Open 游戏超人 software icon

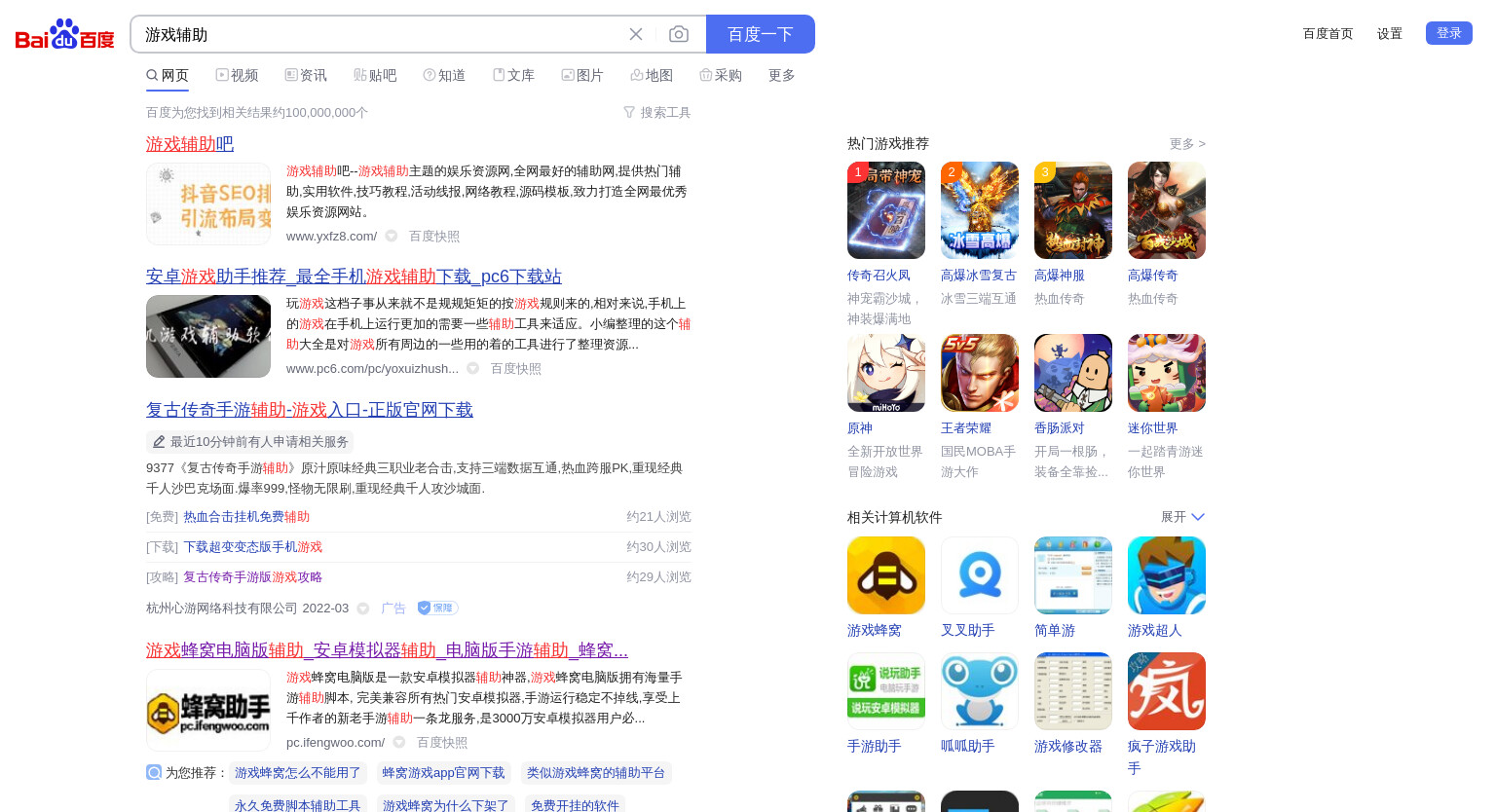1167,575
